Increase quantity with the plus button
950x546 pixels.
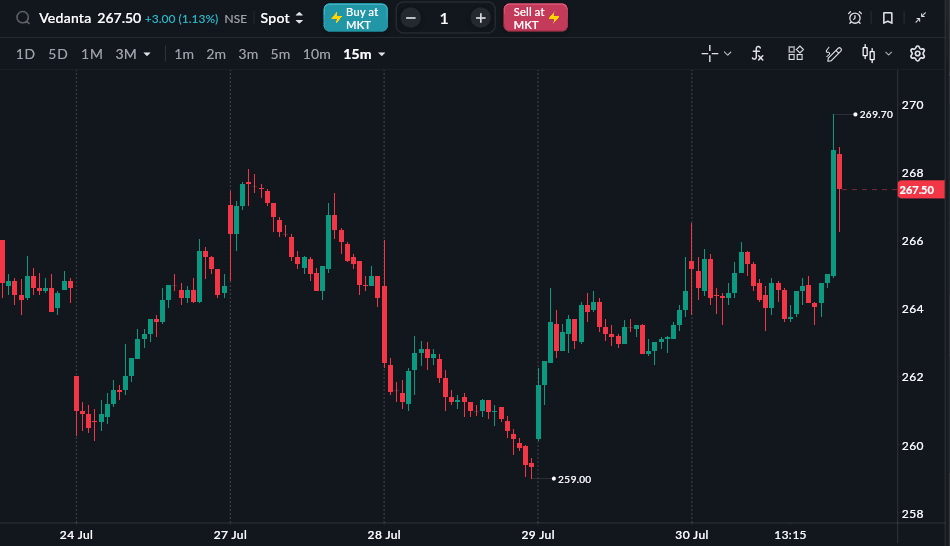[x=480, y=18]
